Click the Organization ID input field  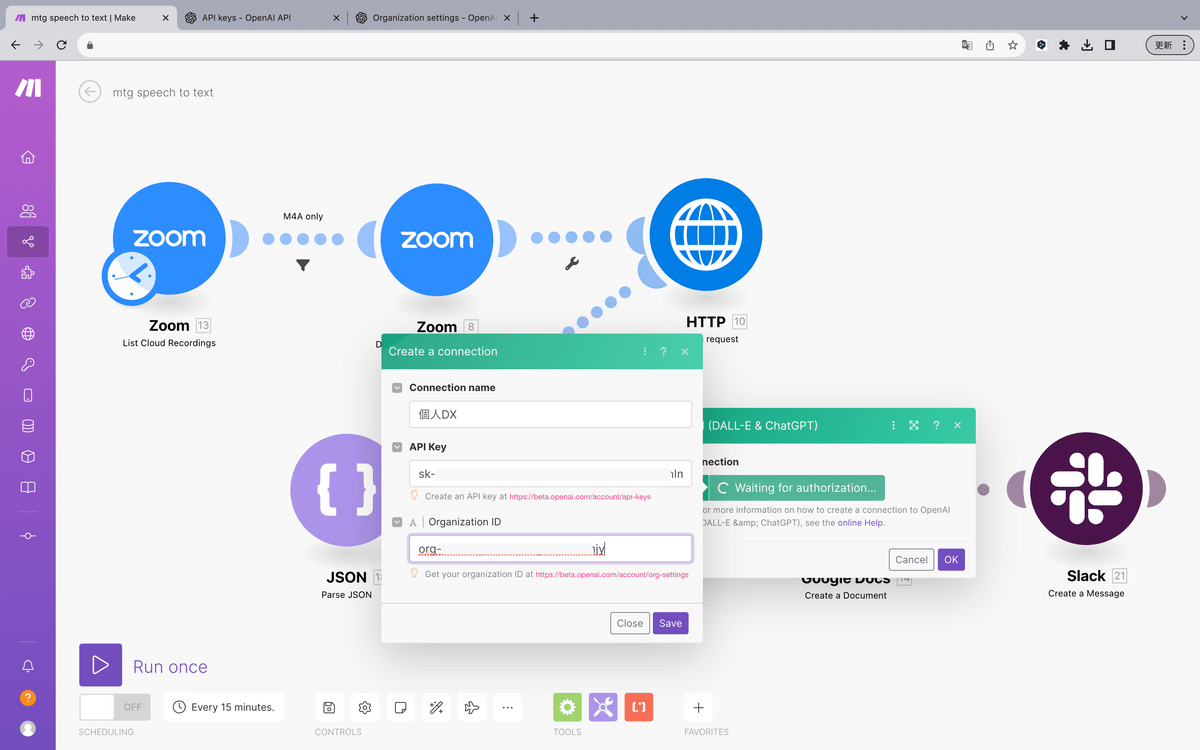click(x=550, y=548)
